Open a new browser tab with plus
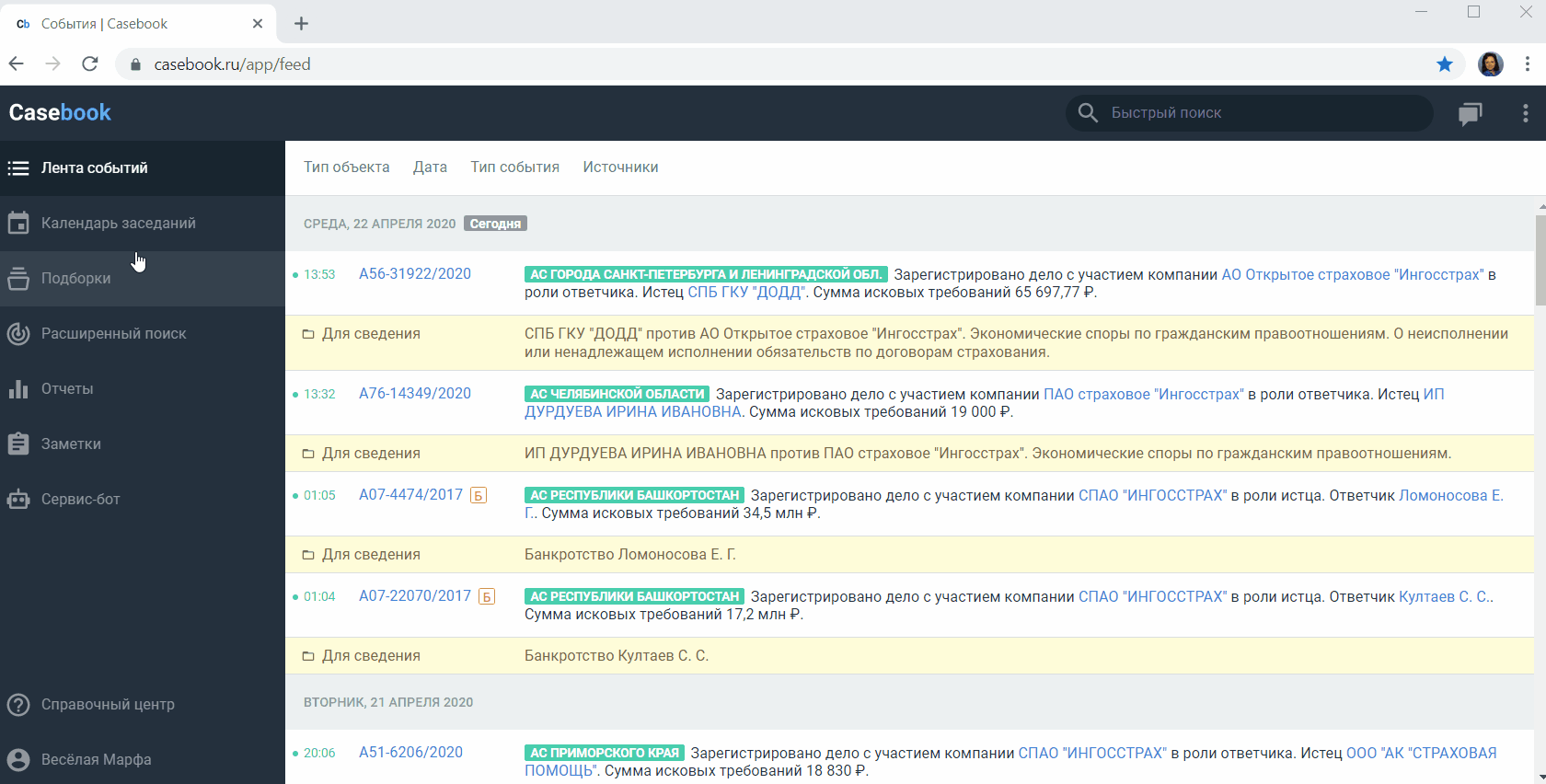The image size is (1546, 784). pyautogui.click(x=301, y=24)
